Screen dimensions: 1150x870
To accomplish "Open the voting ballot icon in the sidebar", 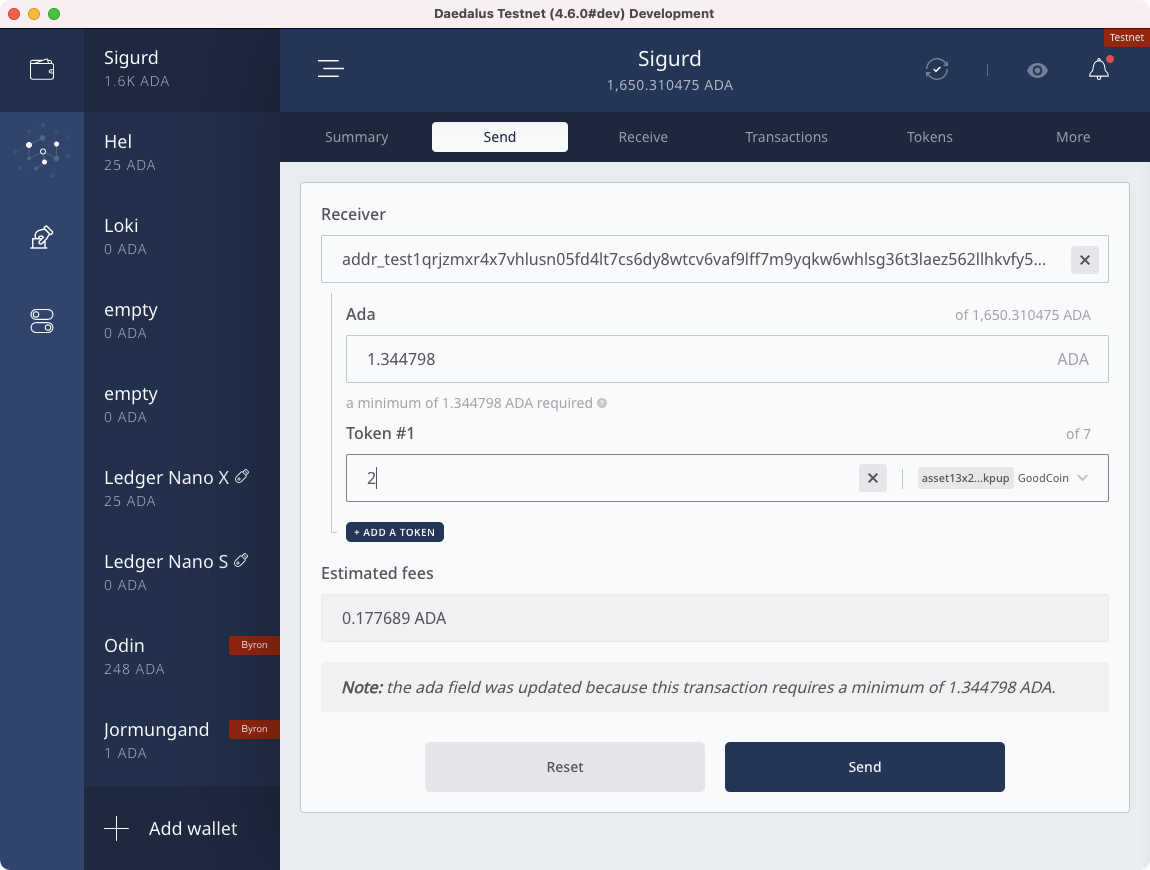I will click(42, 238).
